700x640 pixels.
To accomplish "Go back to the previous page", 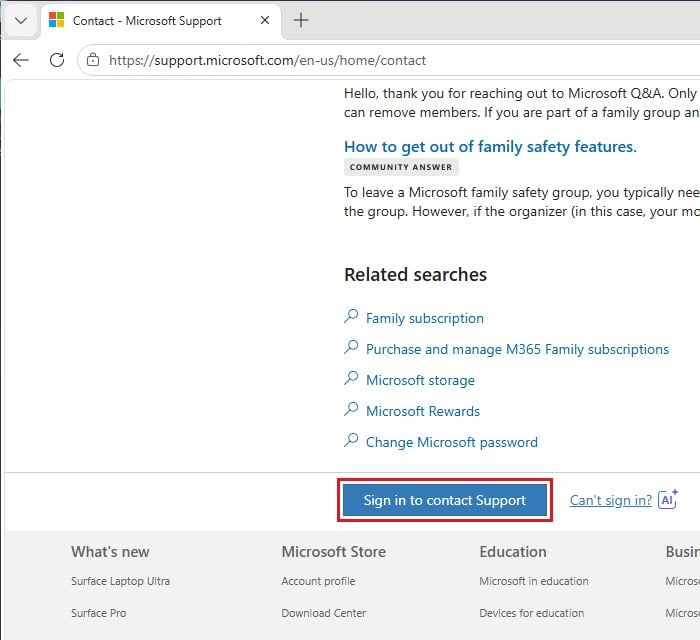I will click(x=21, y=60).
